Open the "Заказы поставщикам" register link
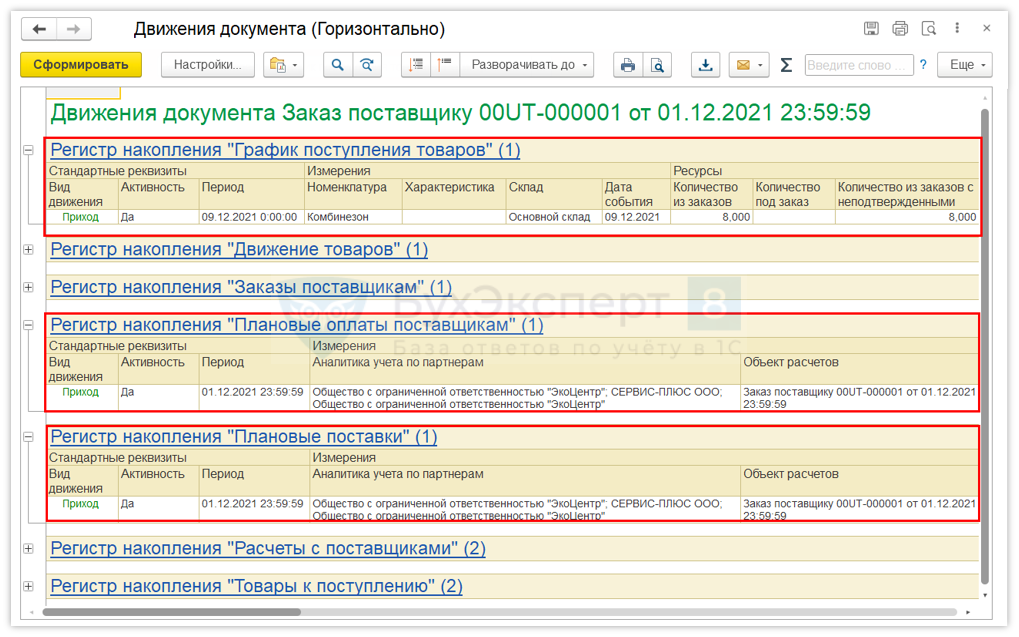This screenshot has height=637, width=1019. pos(251,287)
